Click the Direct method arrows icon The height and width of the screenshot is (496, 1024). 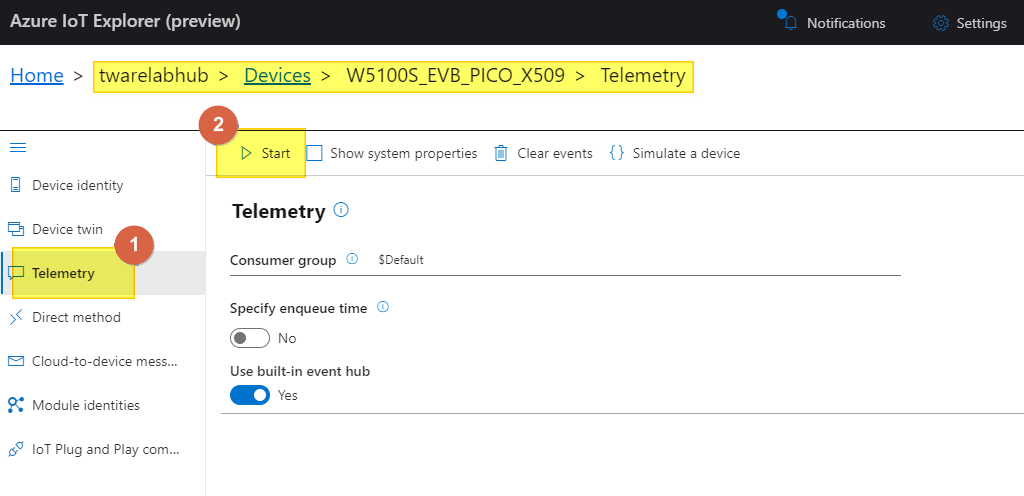tap(16, 317)
